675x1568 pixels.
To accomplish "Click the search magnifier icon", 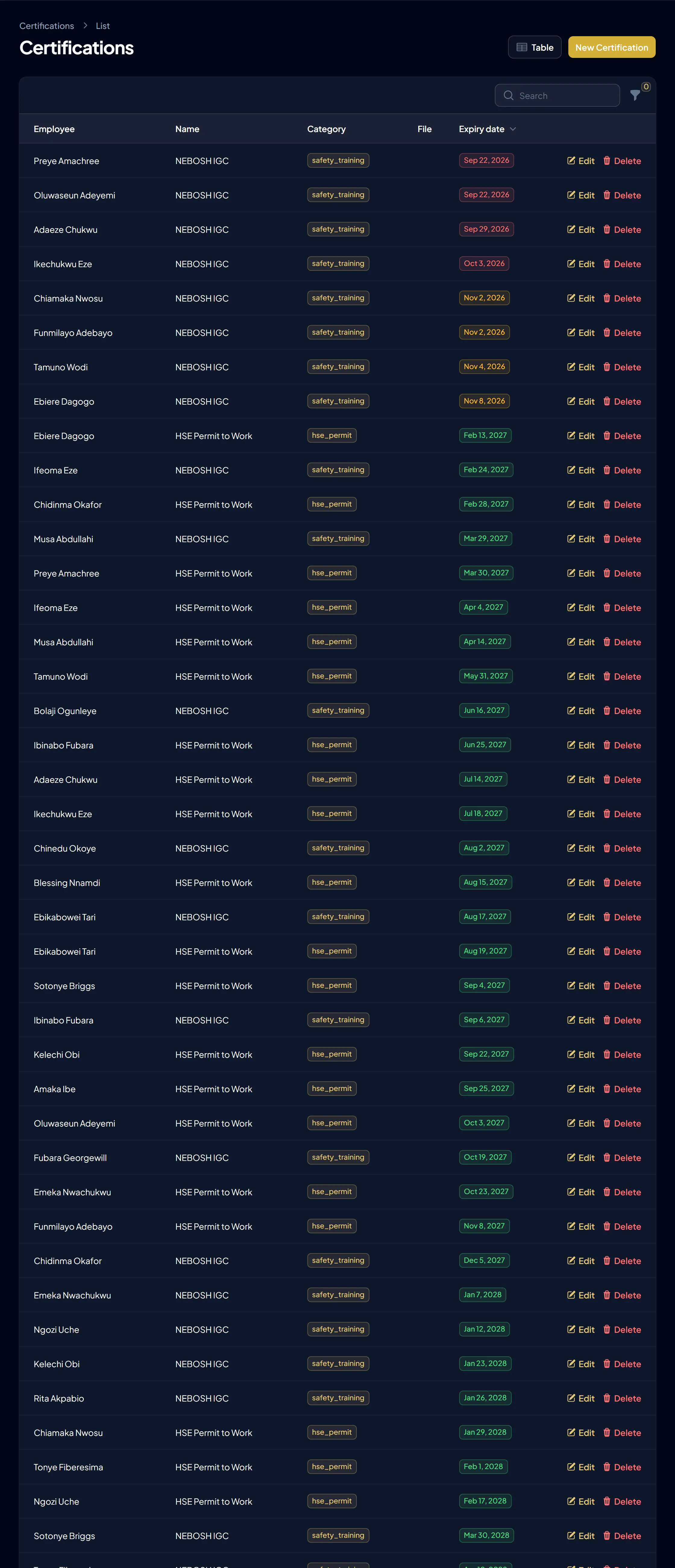I will tap(508, 96).
